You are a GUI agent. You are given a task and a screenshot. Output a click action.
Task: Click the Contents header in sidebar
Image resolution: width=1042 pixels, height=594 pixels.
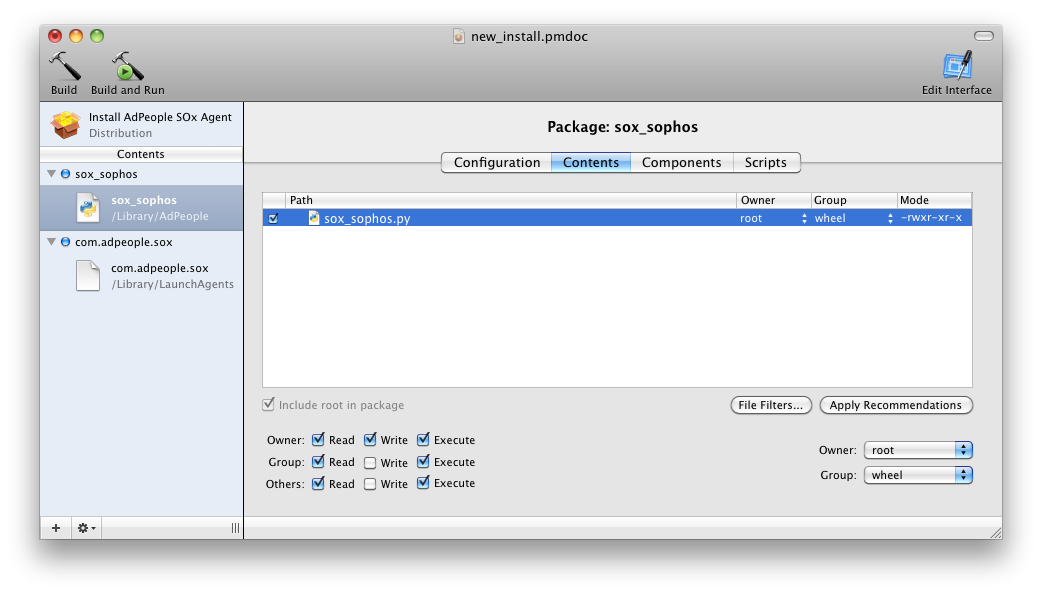click(141, 154)
